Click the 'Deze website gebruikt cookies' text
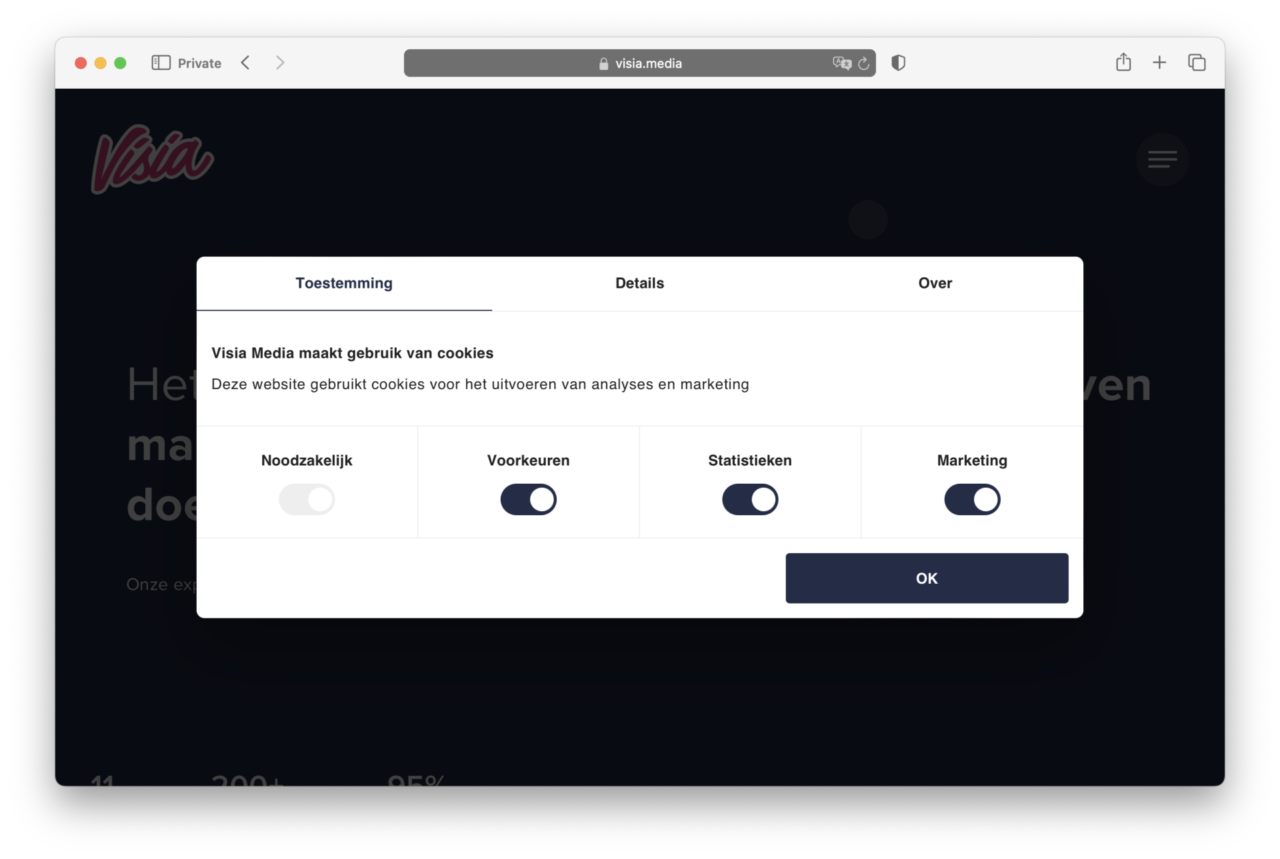1280x859 pixels. tap(480, 384)
